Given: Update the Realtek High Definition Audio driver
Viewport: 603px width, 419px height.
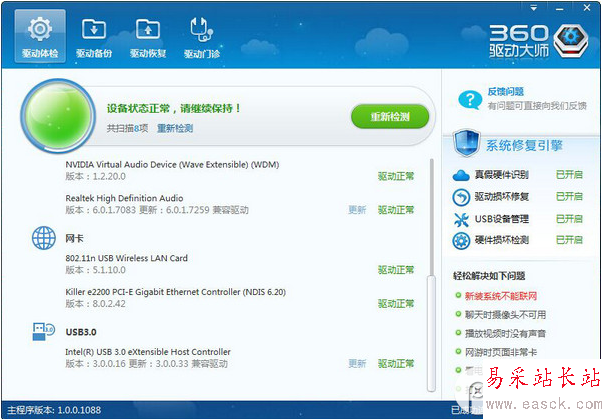Looking at the screenshot, I should click(x=357, y=210).
